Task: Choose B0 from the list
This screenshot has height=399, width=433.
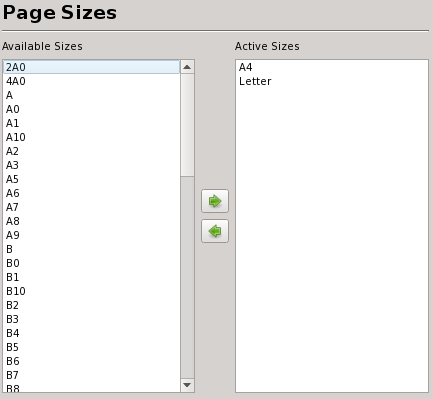Action: coord(91,263)
